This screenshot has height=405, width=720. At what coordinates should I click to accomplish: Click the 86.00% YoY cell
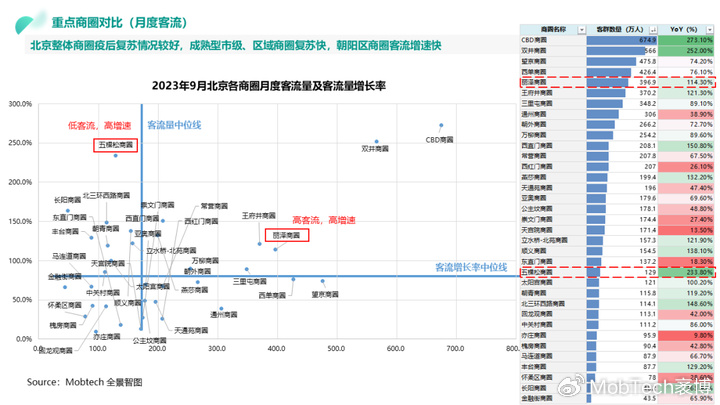coord(686,325)
